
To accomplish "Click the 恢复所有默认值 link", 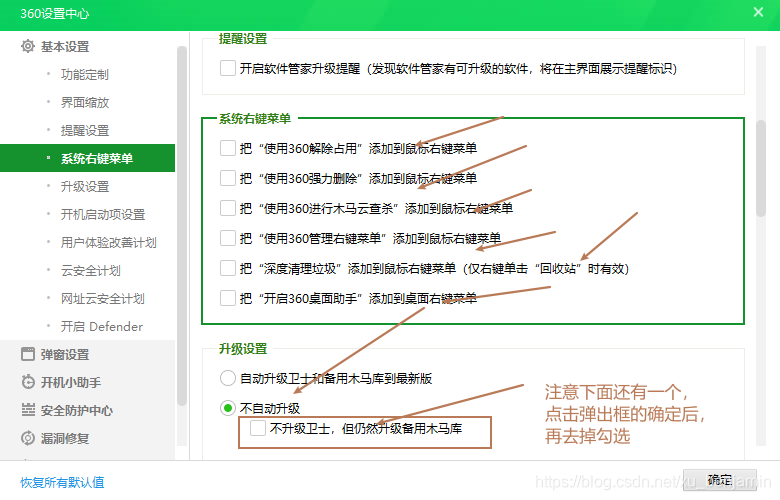I will pos(62,482).
